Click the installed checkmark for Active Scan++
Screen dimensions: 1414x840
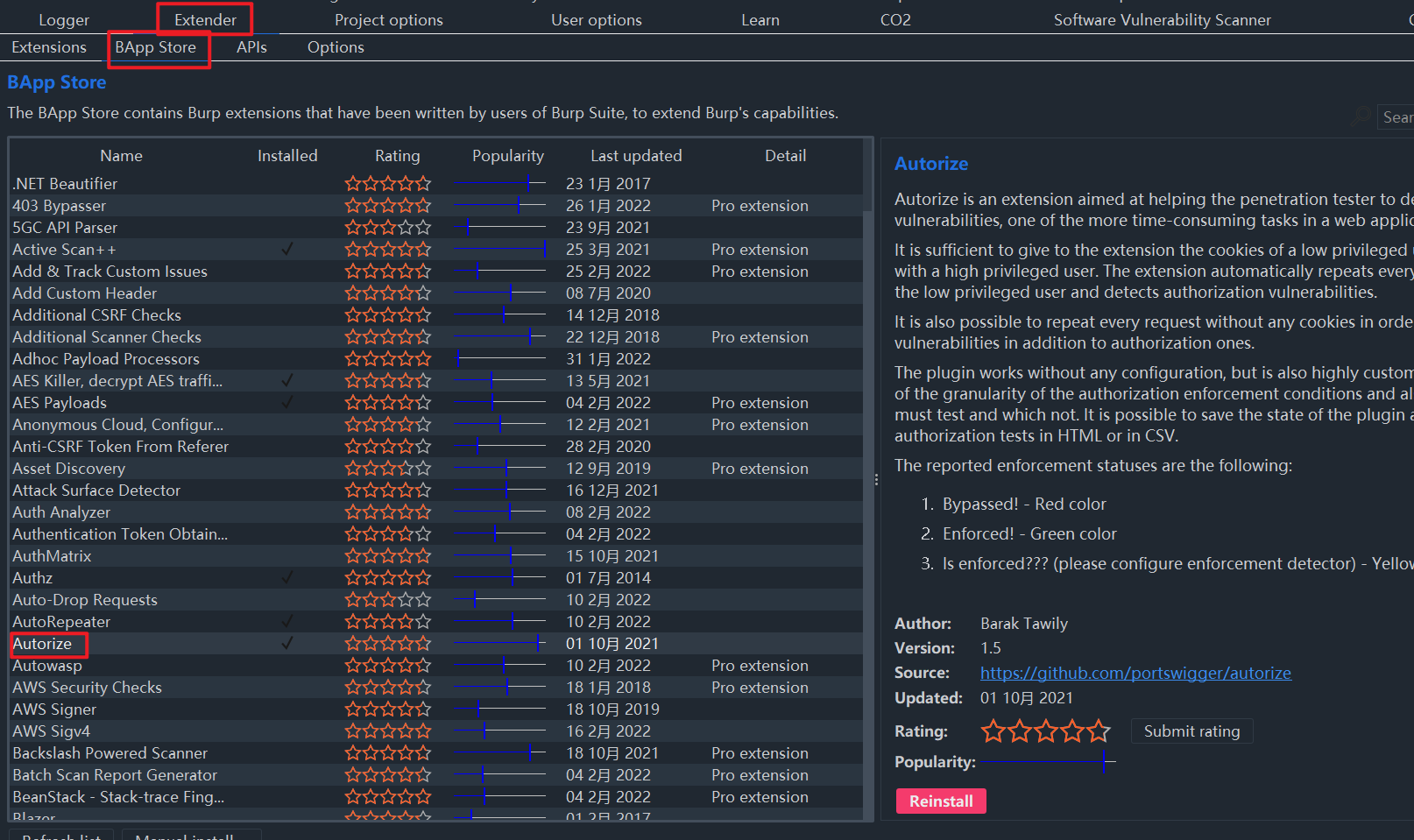click(x=286, y=249)
